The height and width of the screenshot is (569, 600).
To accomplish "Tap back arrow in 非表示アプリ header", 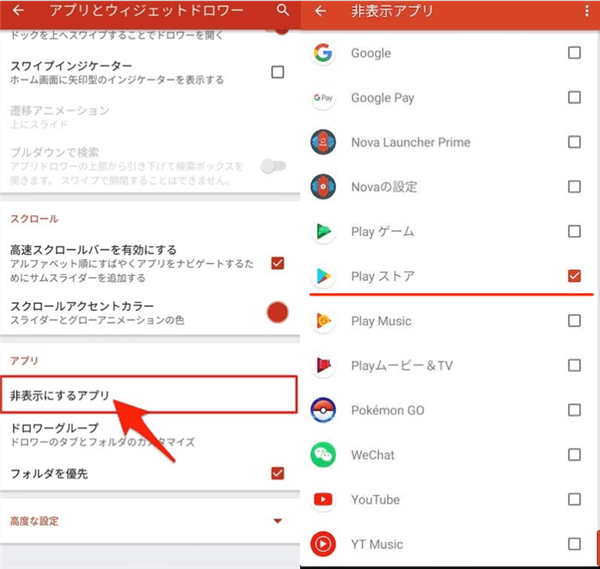I will tap(320, 11).
